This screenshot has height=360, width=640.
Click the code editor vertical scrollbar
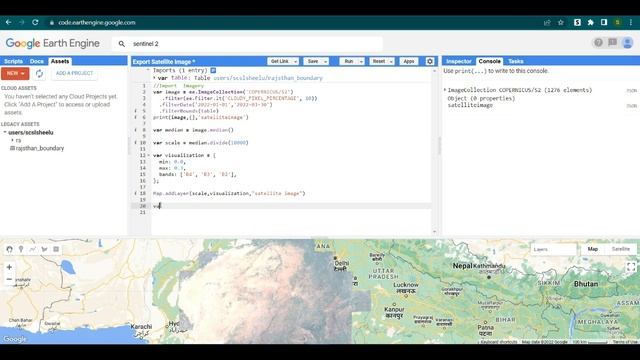pyautogui.click(x=434, y=151)
